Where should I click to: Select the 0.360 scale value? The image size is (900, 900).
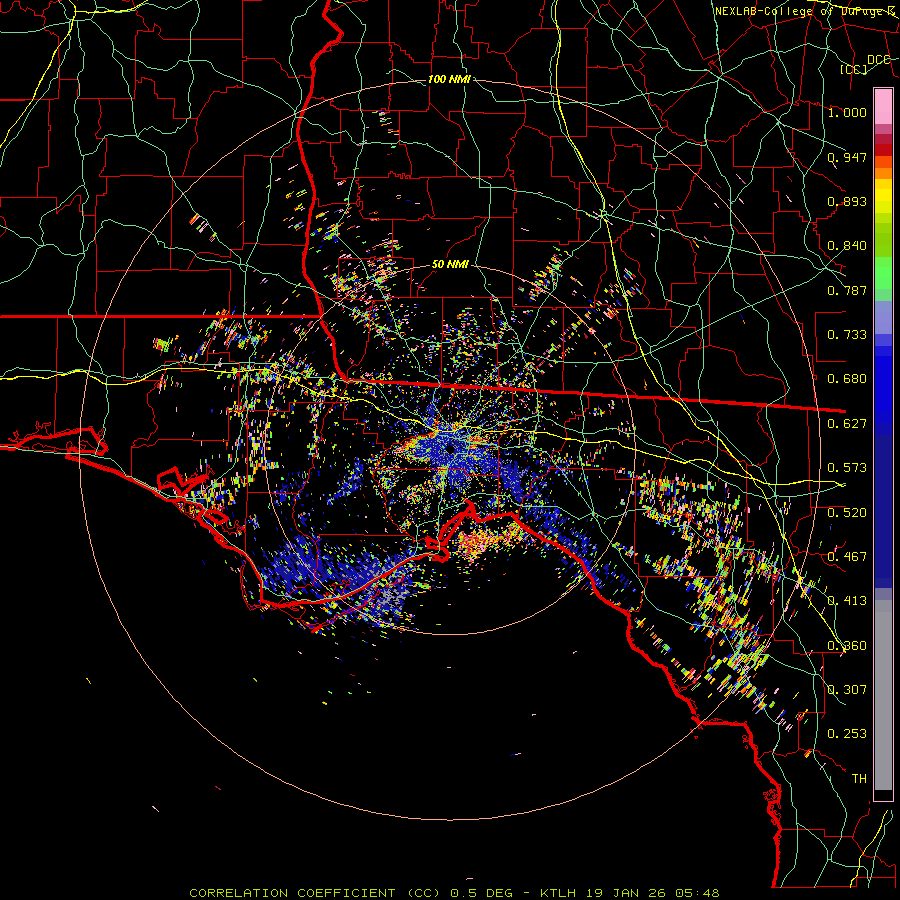847,646
